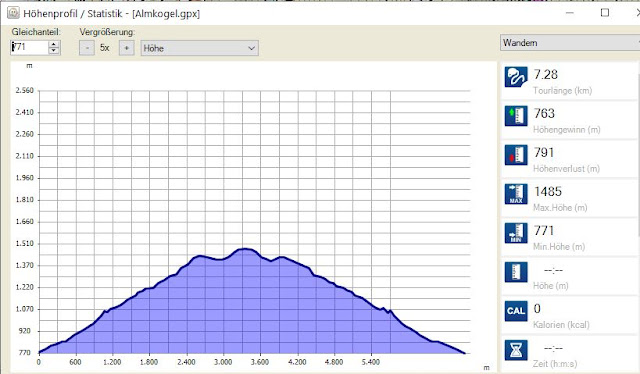This screenshot has height=374, width=640.
Task: Click the 7.28 tour length value
Action: (x=545, y=74)
